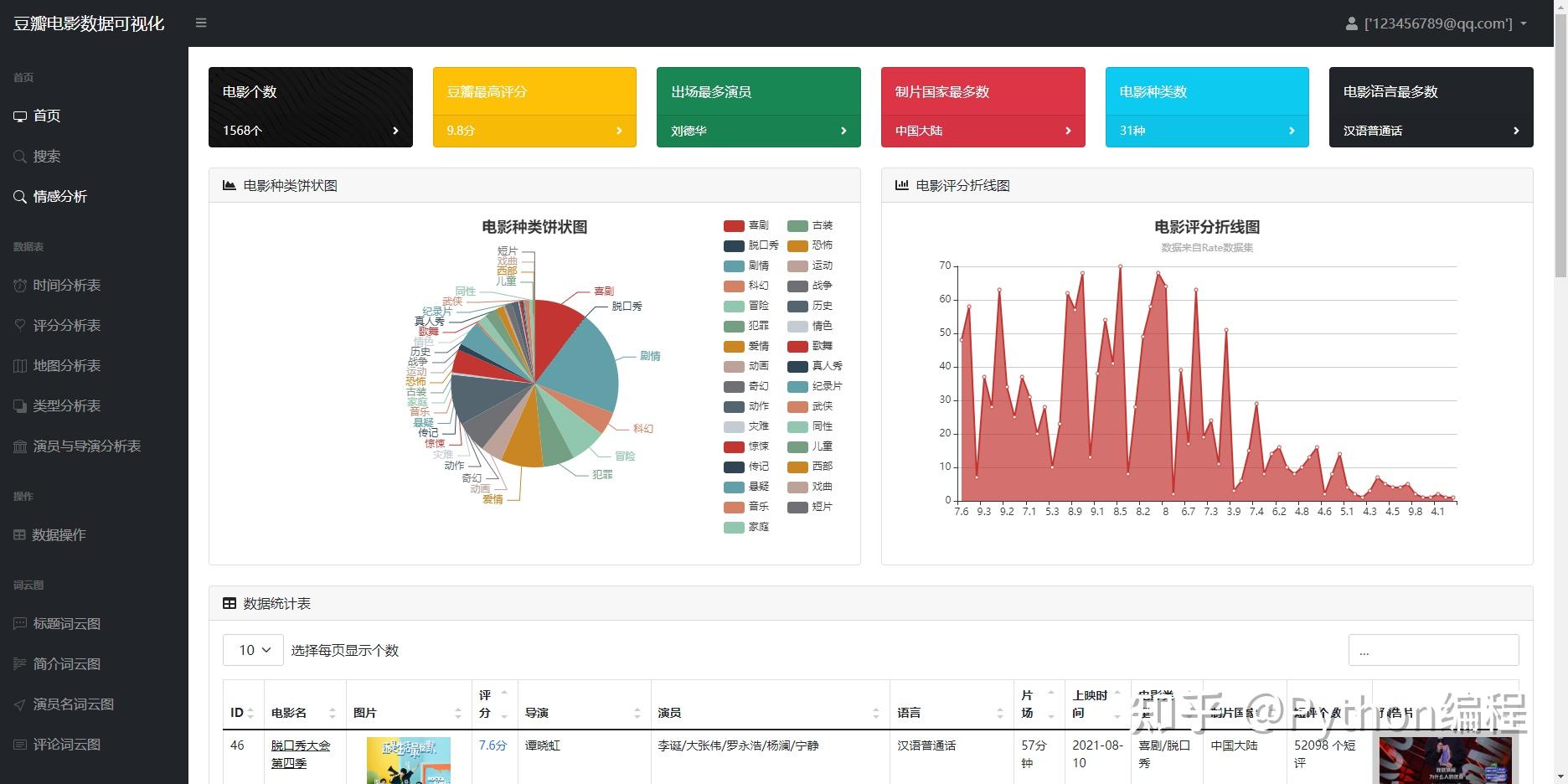Viewport: 1568px width, 784px height.
Task: Click the 搜索 search icon in sidebar
Action: click(20, 156)
